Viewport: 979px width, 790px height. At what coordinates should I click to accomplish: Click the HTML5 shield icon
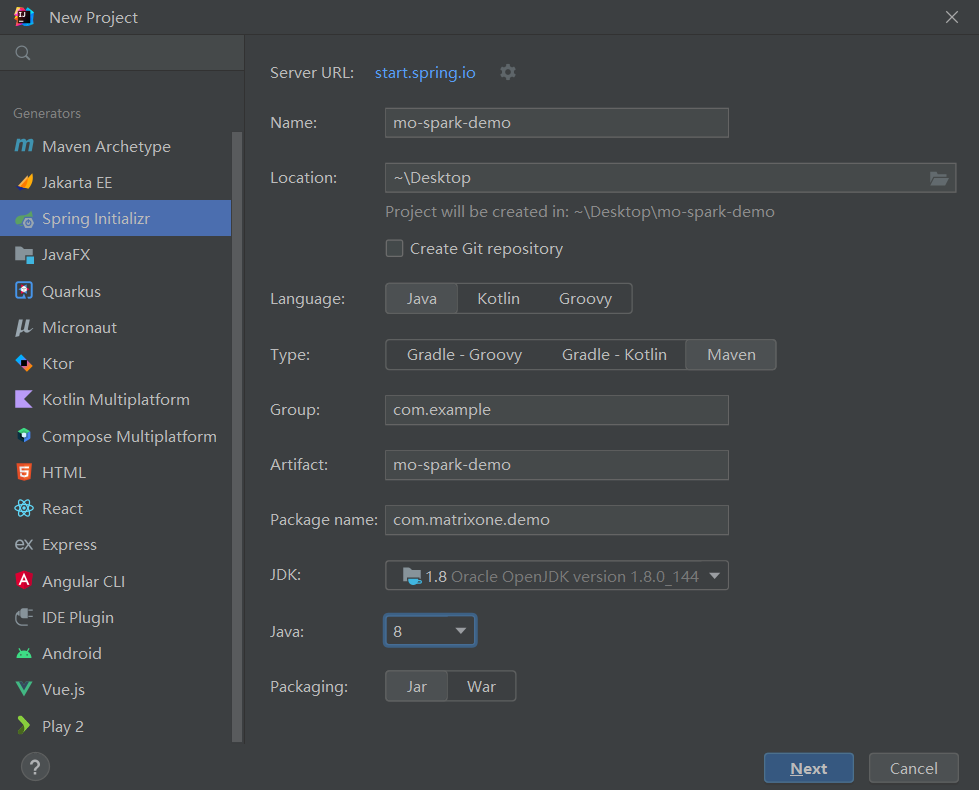(24, 472)
